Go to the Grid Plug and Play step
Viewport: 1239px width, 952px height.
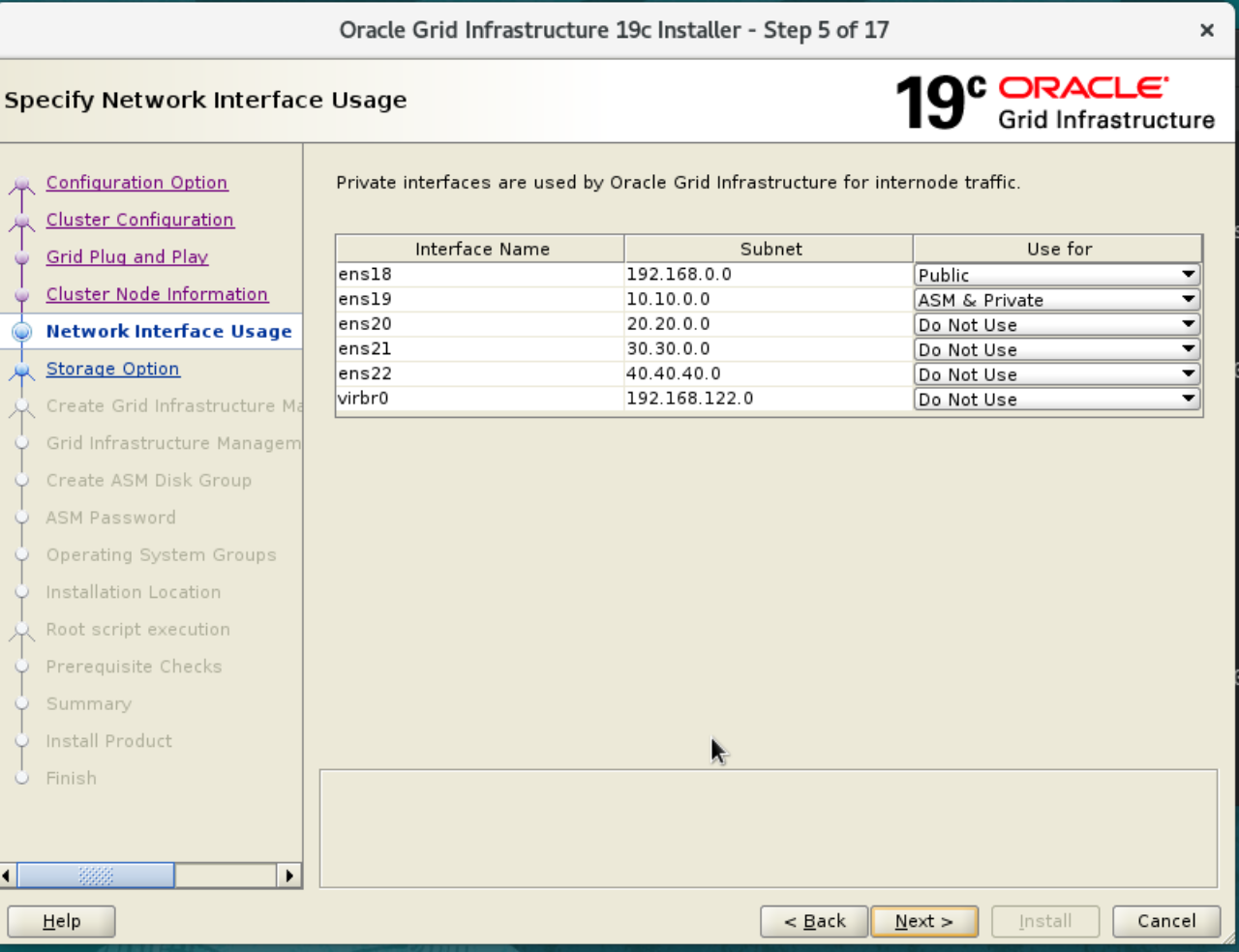(x=128, y=256)
